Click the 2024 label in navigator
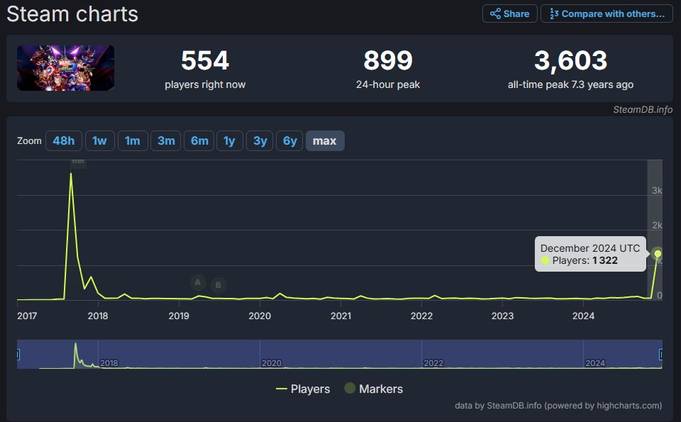Image resolution: width=681 pixels, height=422 pixels. 595,363
